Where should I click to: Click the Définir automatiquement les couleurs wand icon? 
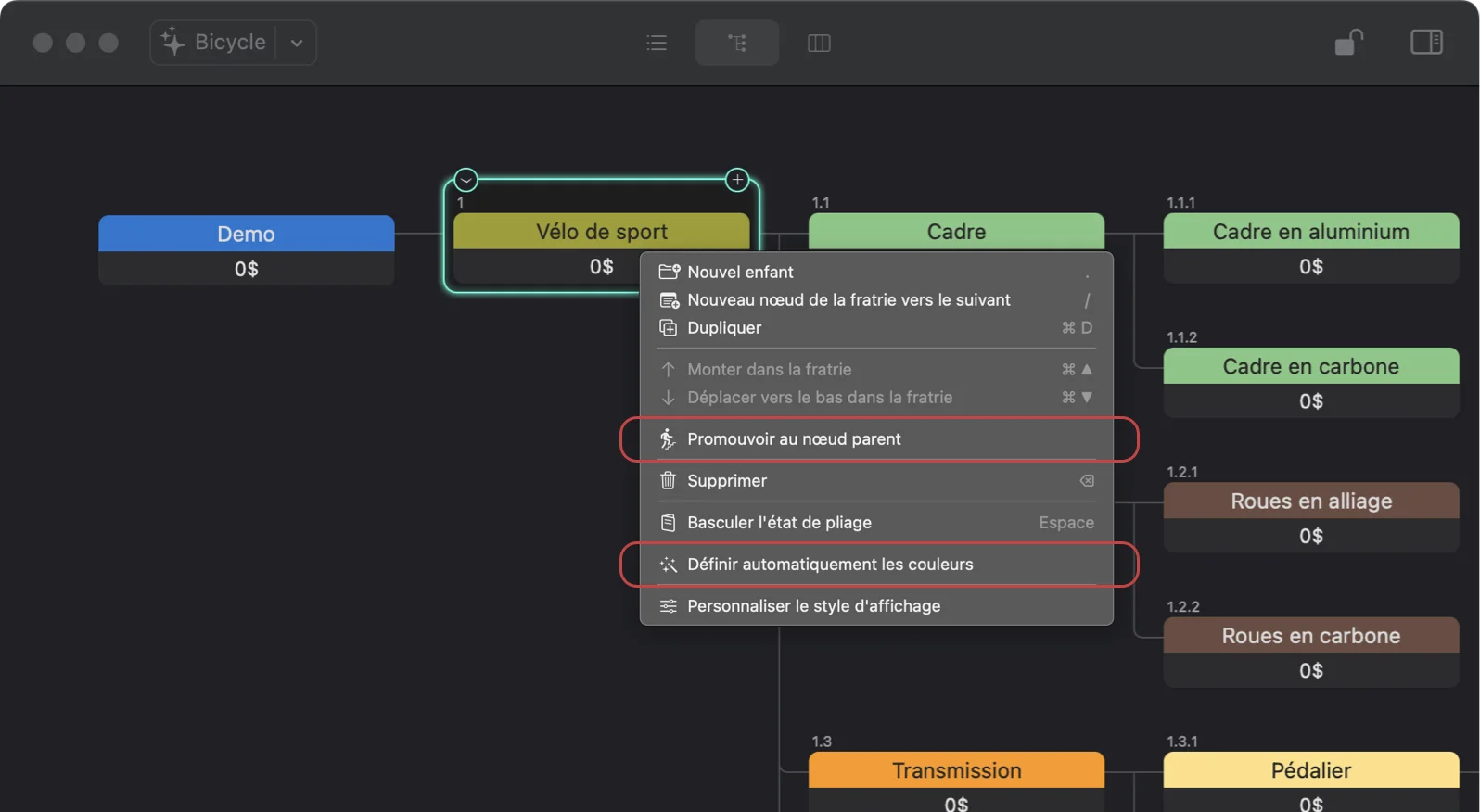tap(668, 565)
